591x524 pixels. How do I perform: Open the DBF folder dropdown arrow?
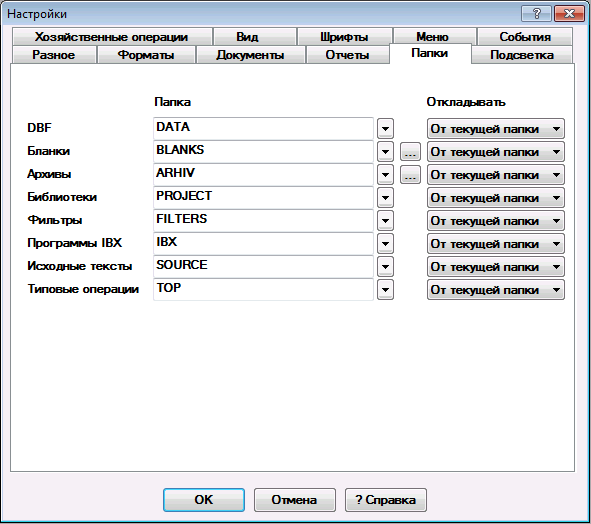(385, 129)
